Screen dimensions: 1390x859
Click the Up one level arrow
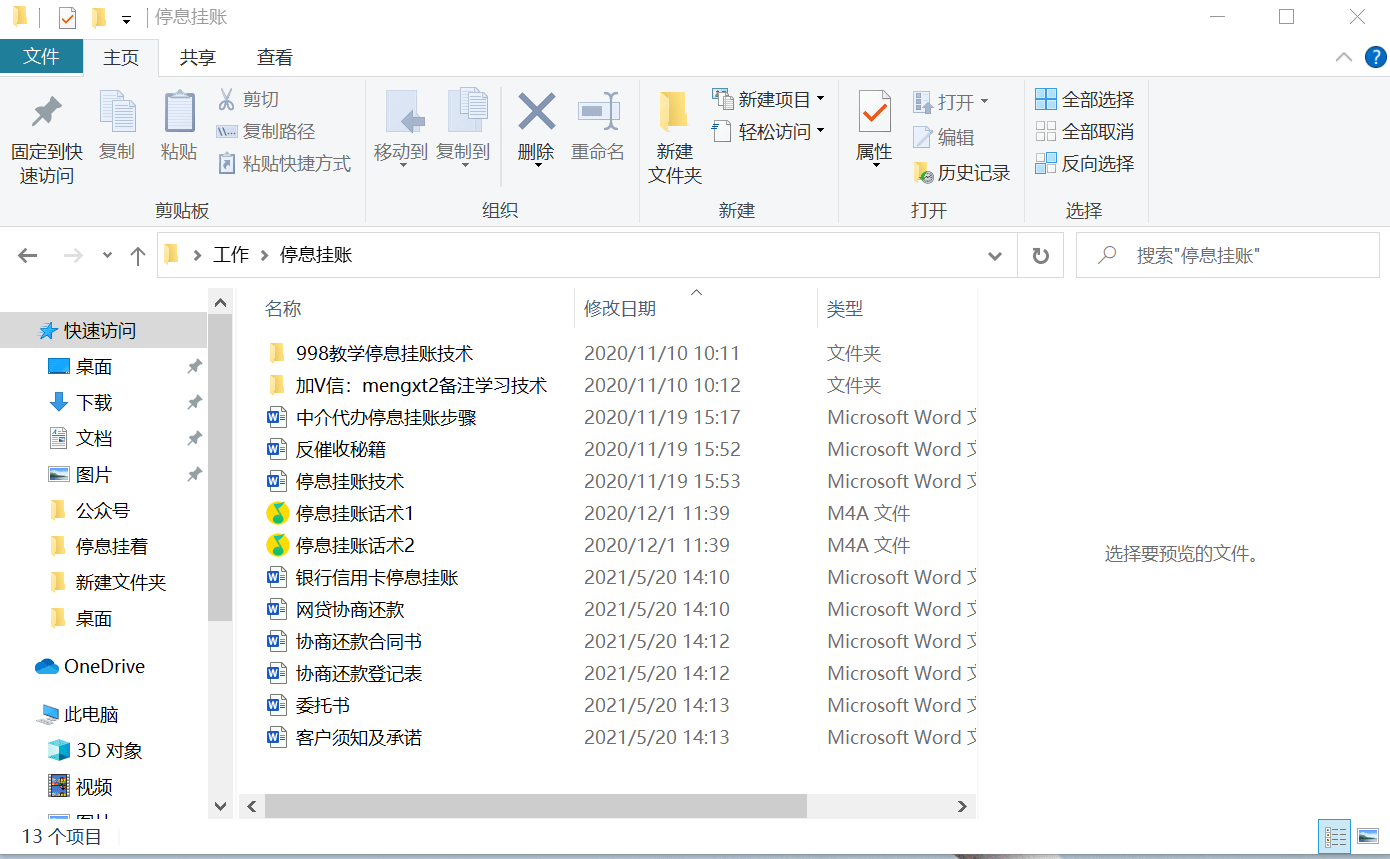[x=138, y=256]
